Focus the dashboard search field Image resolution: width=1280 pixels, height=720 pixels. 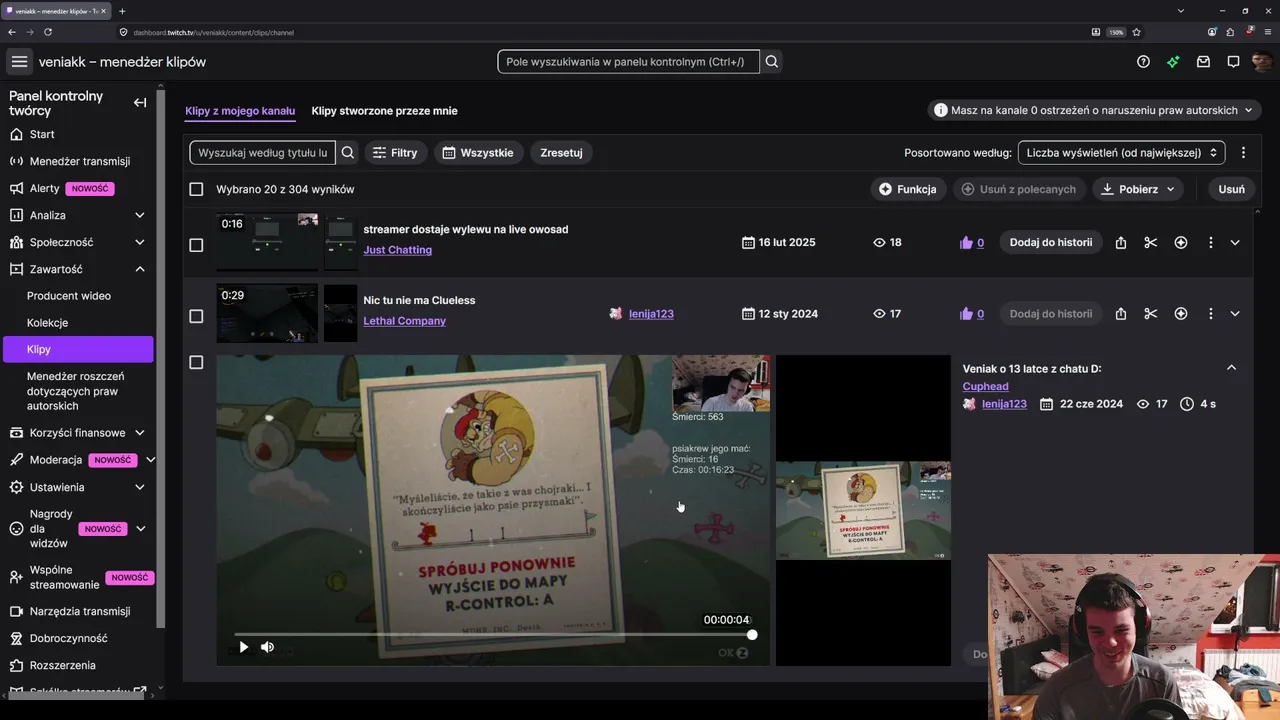point(629,62)
